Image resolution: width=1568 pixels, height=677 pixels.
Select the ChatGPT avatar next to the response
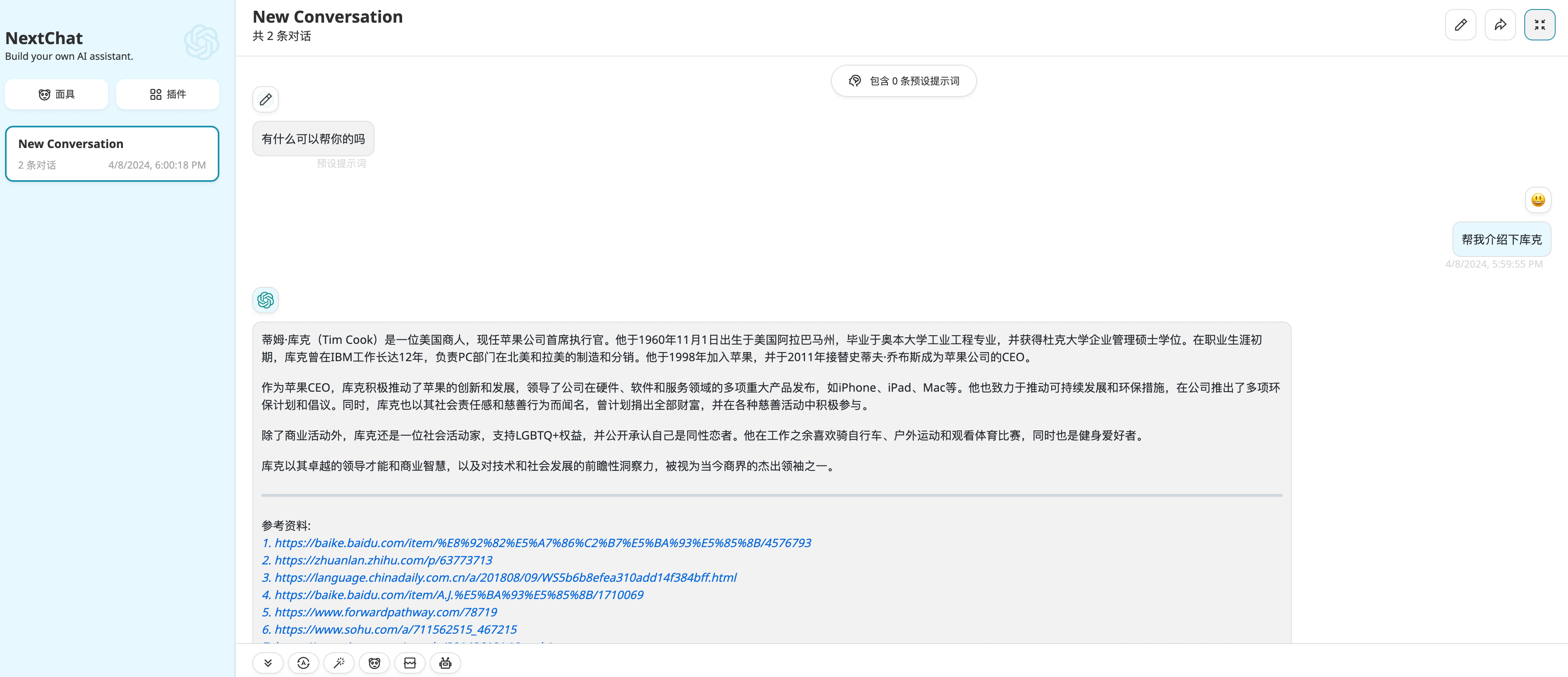[x=266, y=300]
